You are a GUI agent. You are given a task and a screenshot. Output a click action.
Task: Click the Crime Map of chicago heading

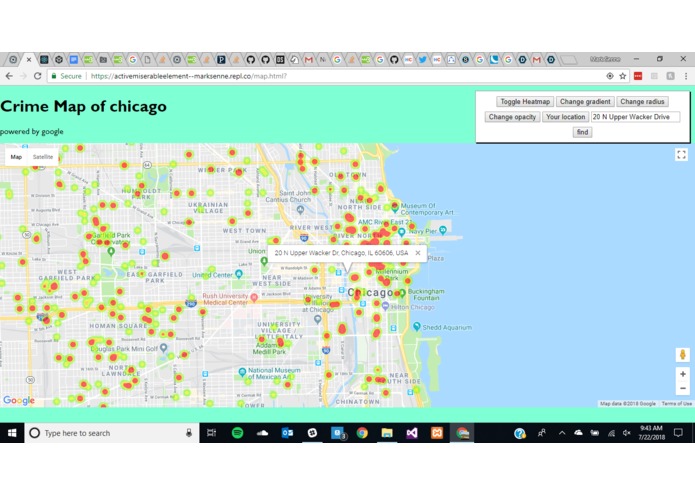[x=83, y=106]
